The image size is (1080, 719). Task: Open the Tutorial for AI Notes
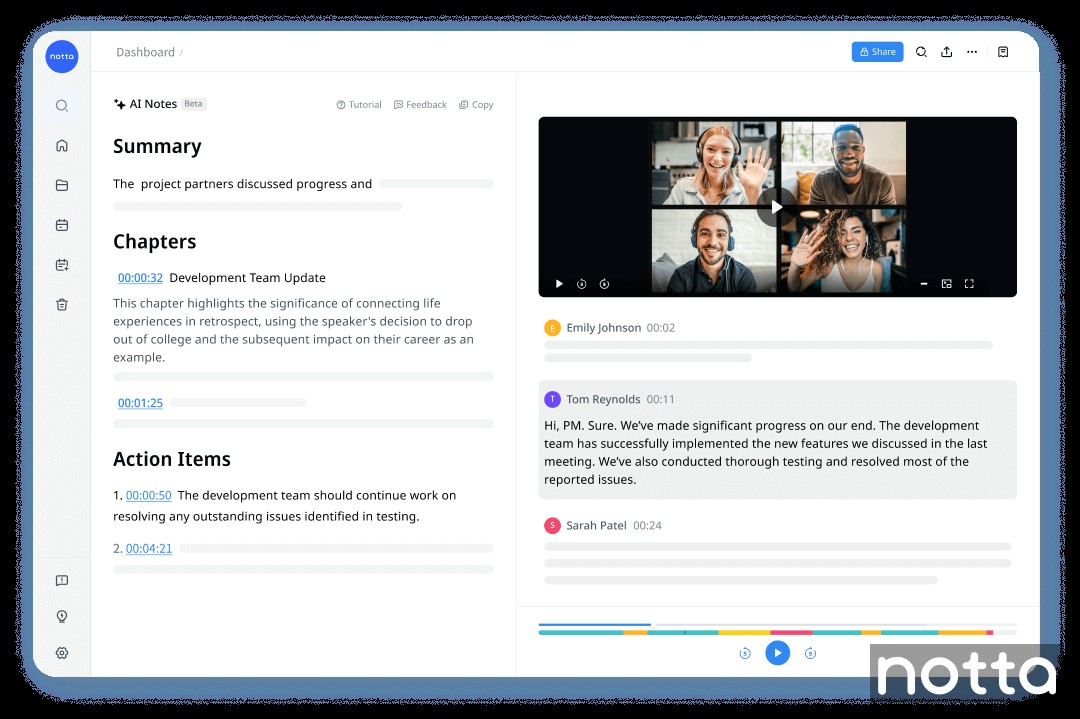click(x=358, y=104)
